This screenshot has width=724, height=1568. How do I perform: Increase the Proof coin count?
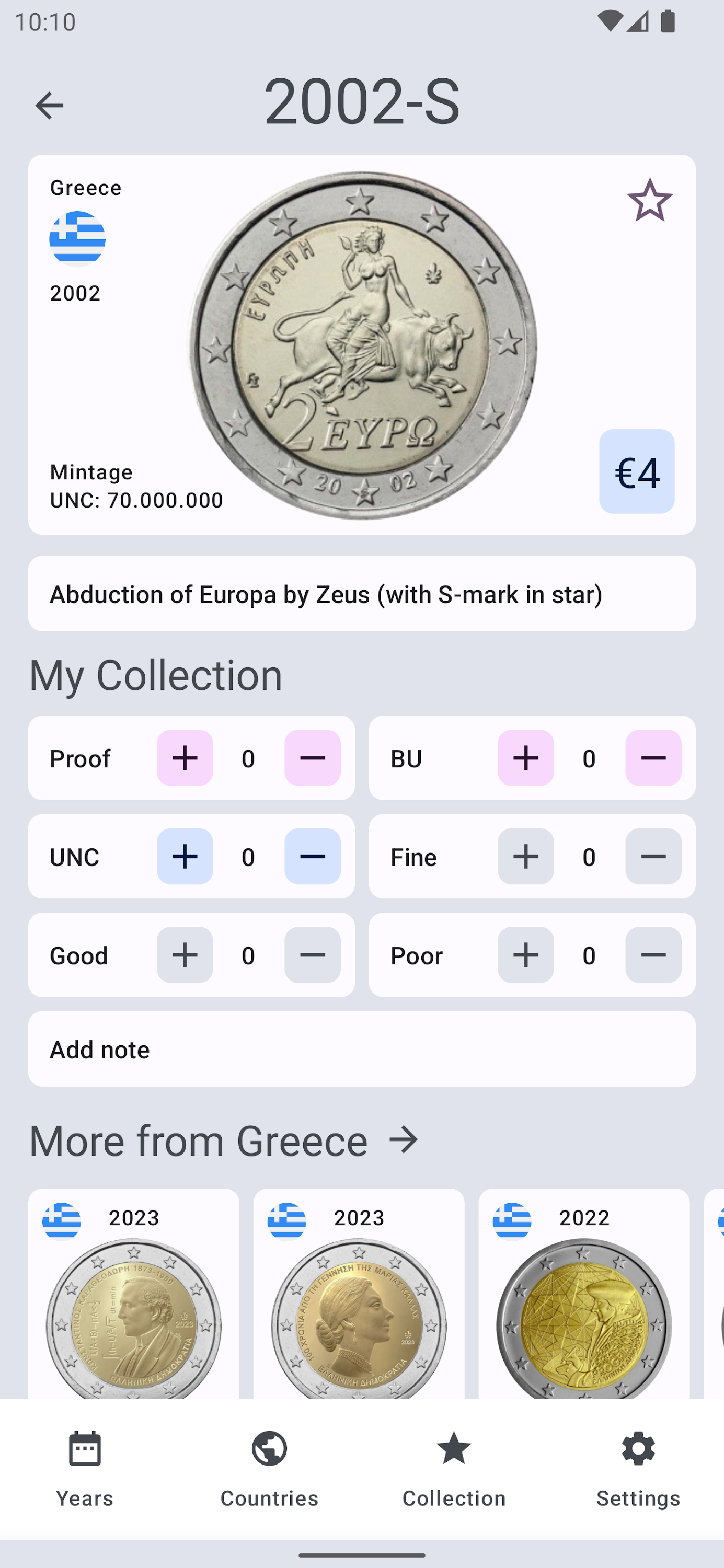[185, 758]
